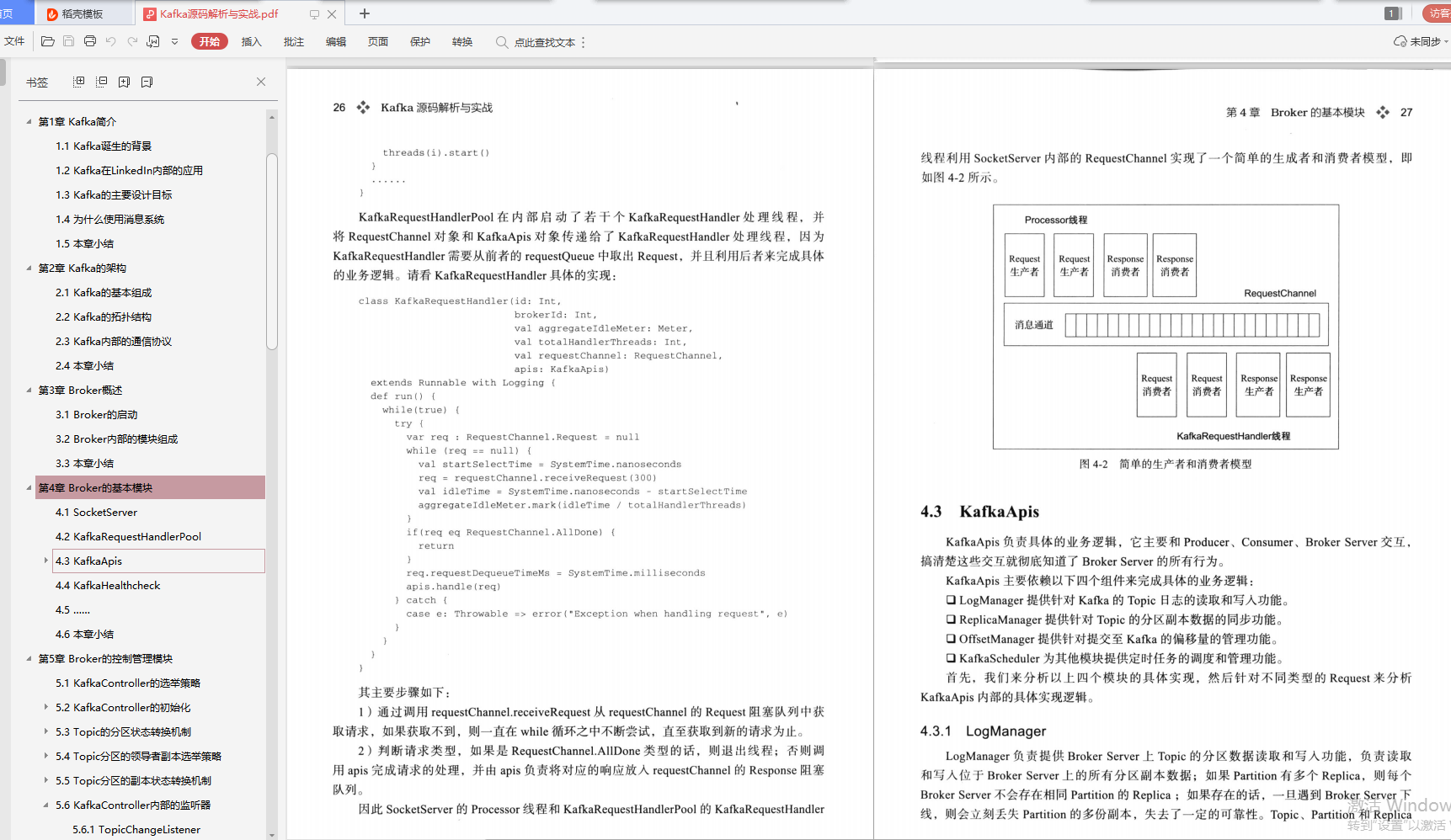Go to bookmark 2.2 Kafka的拓扑结构
This screenshot has height=840, width=1451.
point(104,317)
